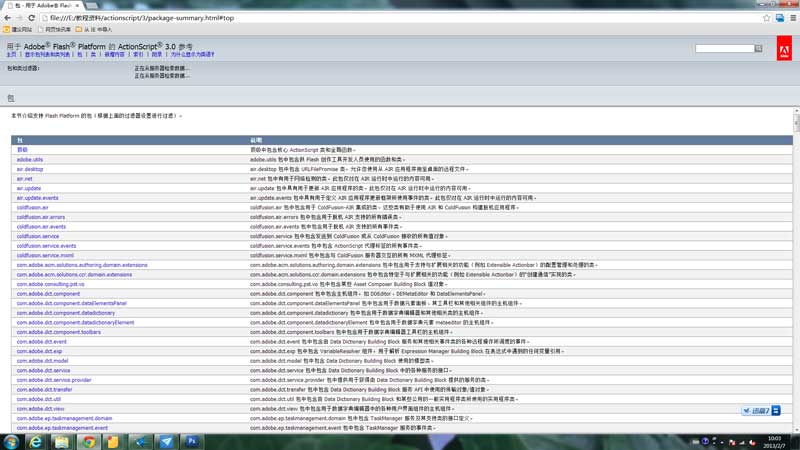Open the coldfusion.service package link
The image size is (800, 450).
[38, 237]
